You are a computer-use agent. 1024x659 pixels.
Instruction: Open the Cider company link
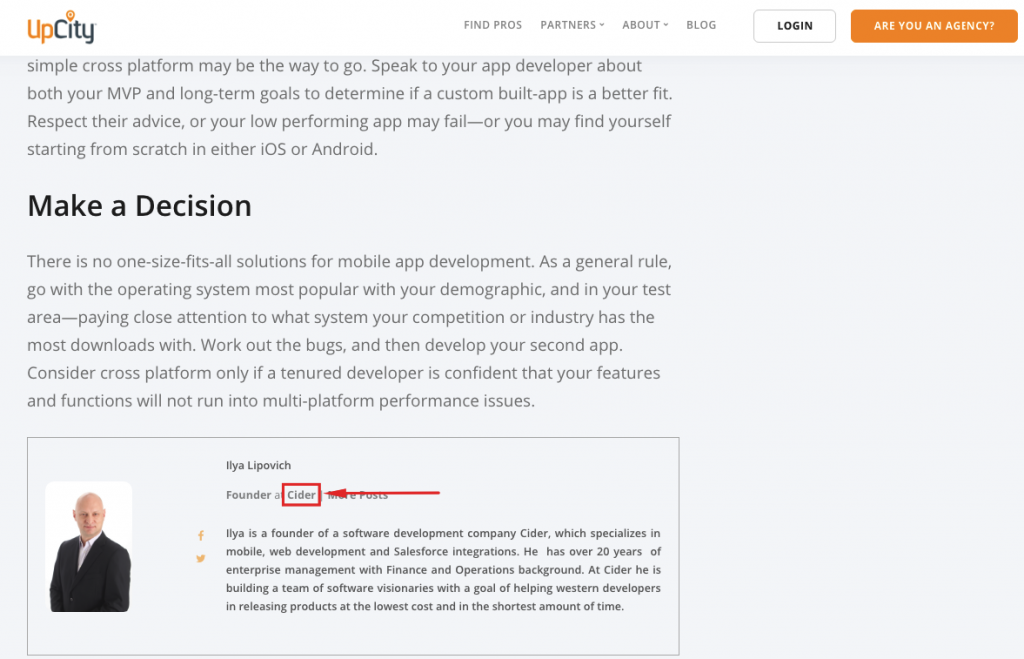pyautogui.click(x=301, y=495)
